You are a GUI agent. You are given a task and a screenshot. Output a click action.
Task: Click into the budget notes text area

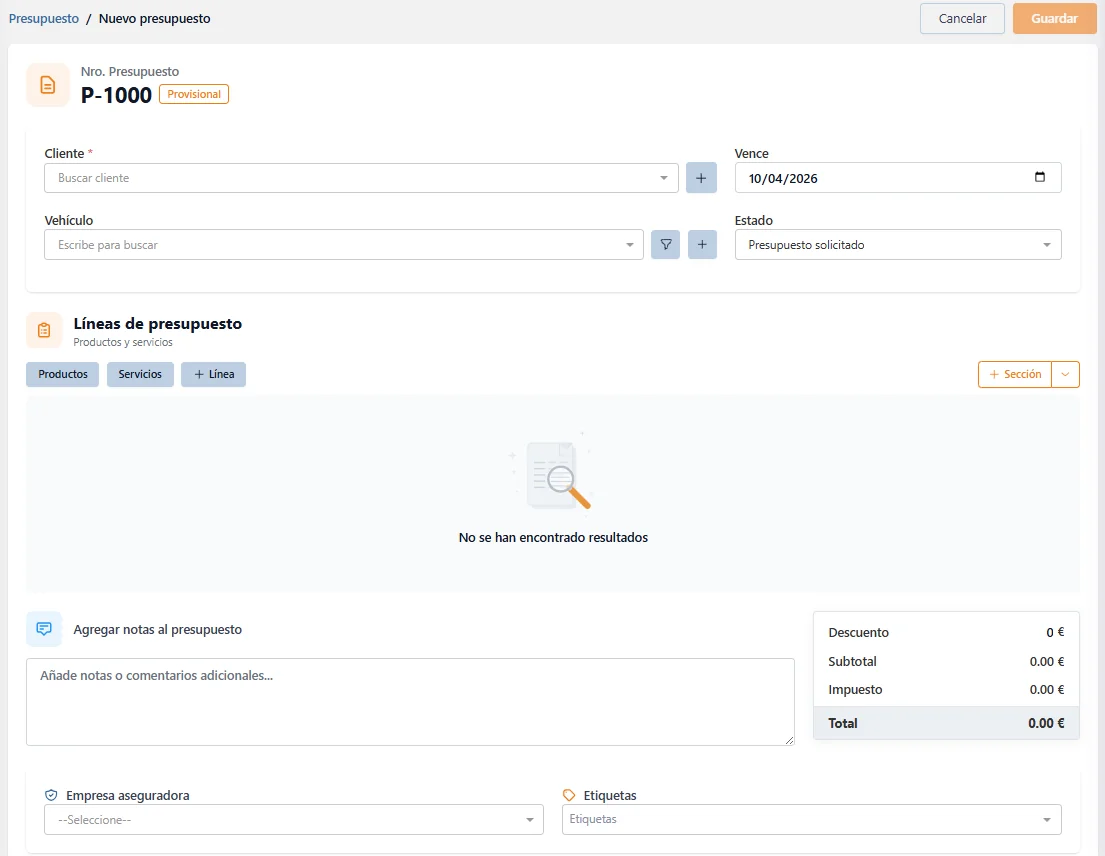point(410,701)
